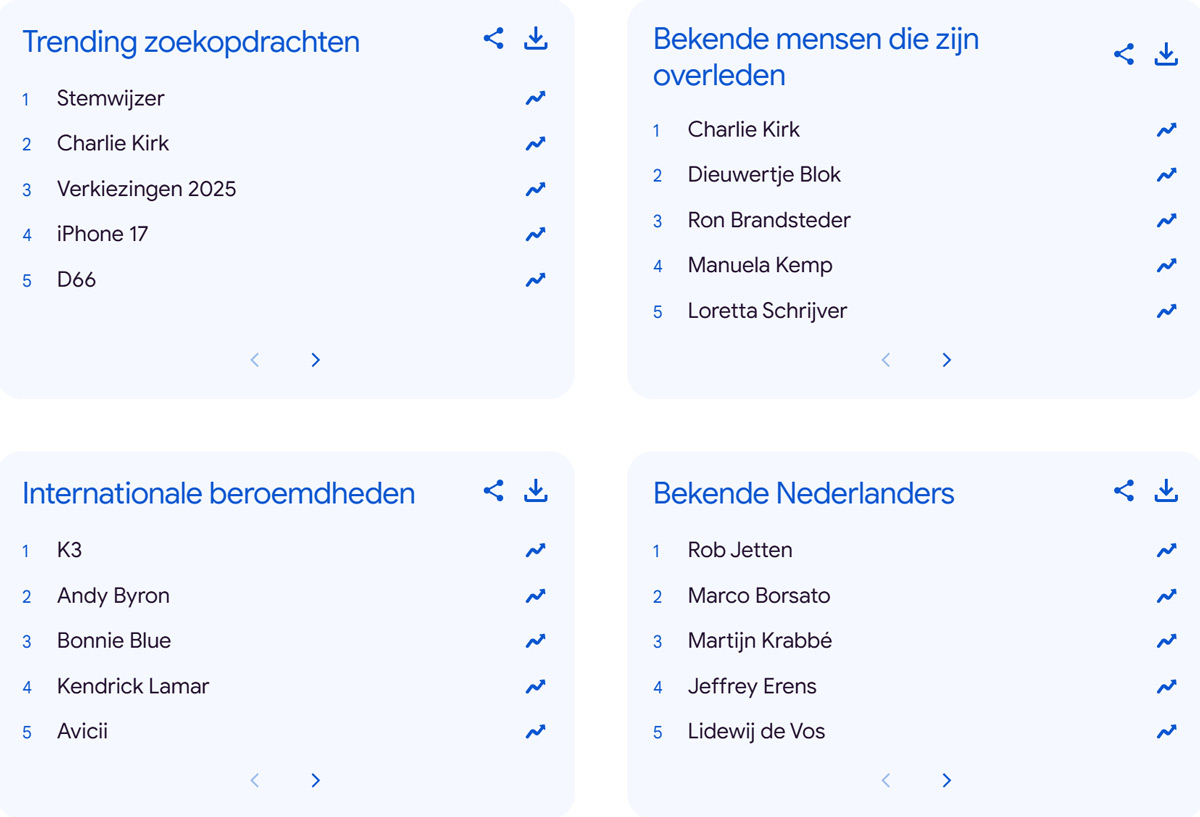Click the trend graph icon next to Avicii
The height and width of the screenshot is (817, 1200).
tap(535, 731)
